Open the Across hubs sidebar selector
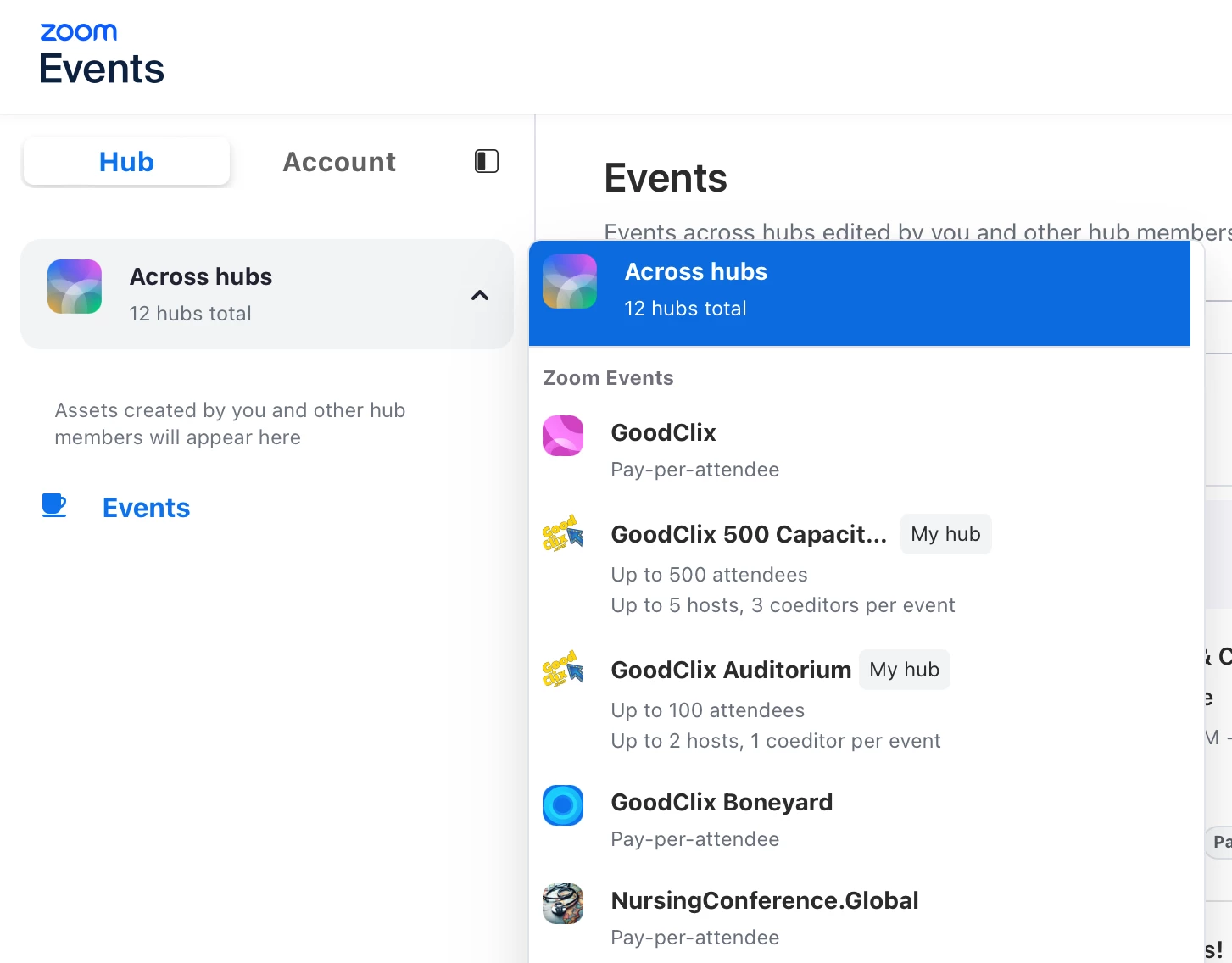Viewport: 1232px width, 963px height. coord(267,294)
